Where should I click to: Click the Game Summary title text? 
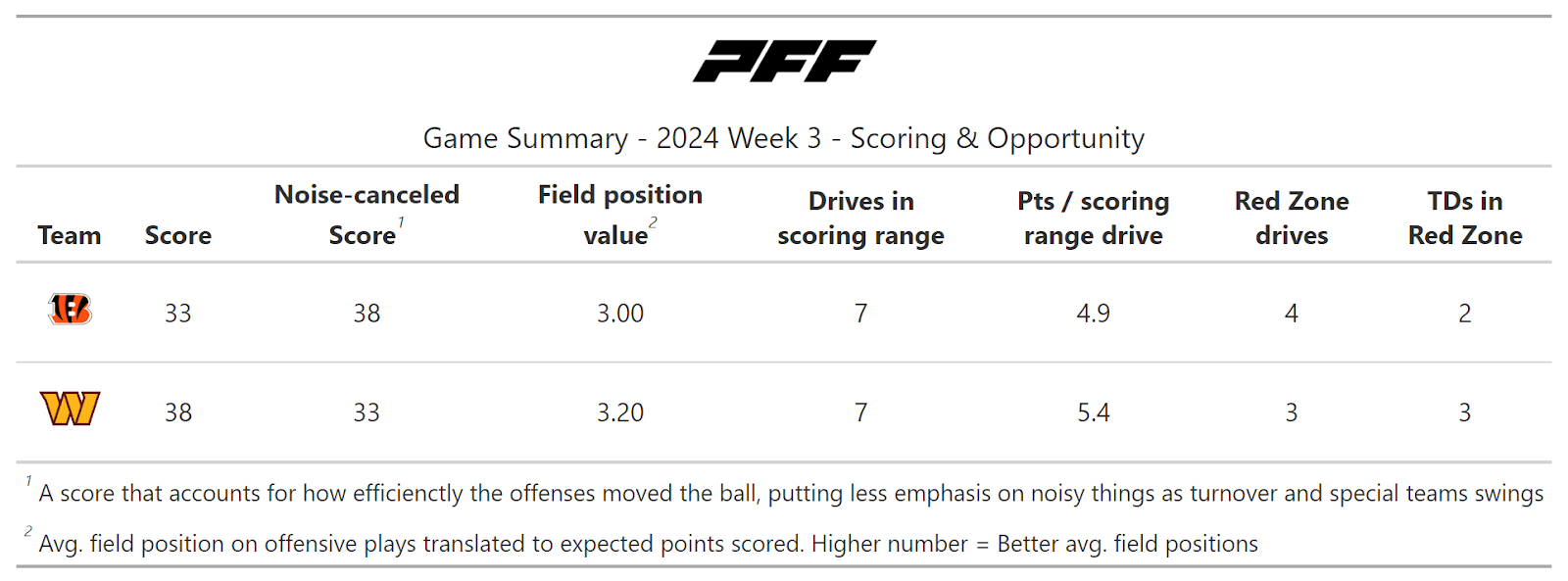point(783,138)
